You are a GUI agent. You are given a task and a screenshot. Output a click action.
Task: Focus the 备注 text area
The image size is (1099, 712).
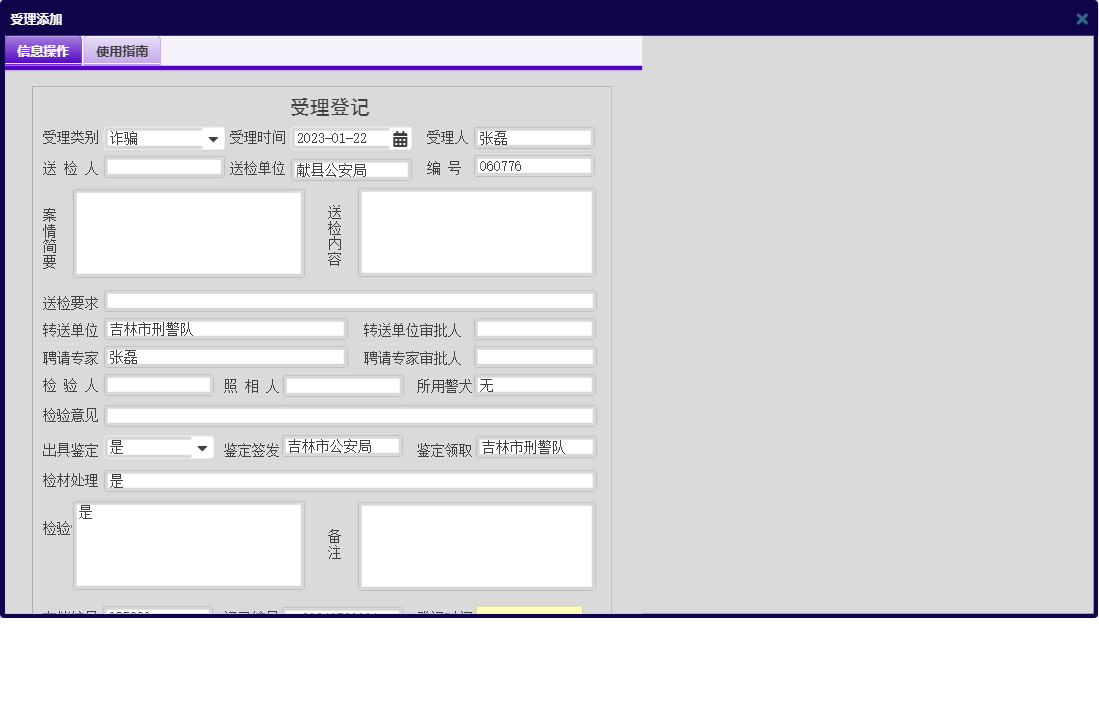point(476,546)
